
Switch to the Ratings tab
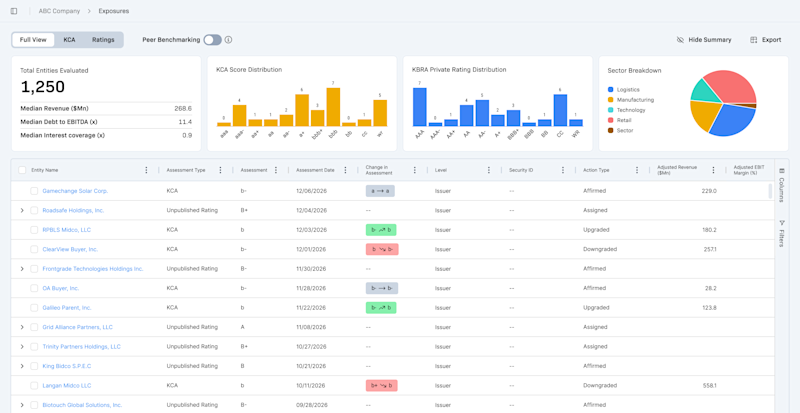pos(103,40)
